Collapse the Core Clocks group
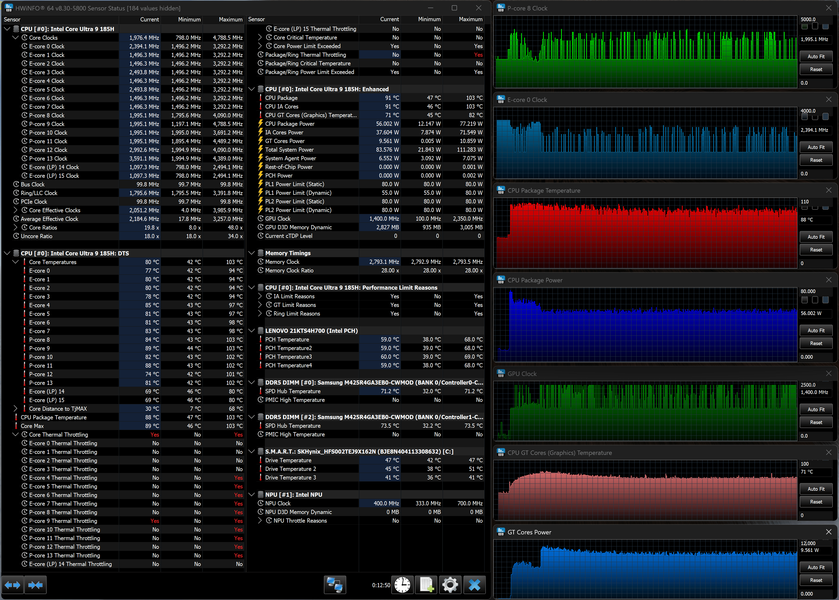839x600 pixels. point(16,37)
